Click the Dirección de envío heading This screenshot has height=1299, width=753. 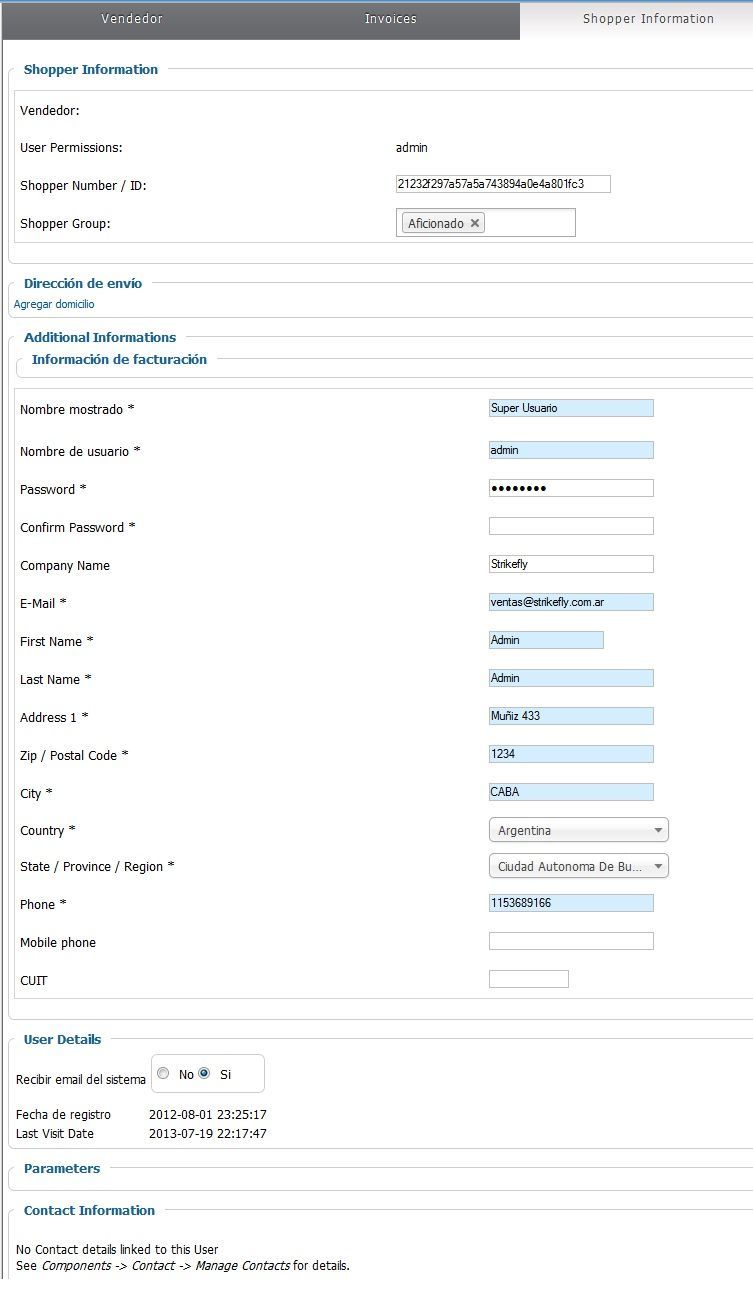83,283
